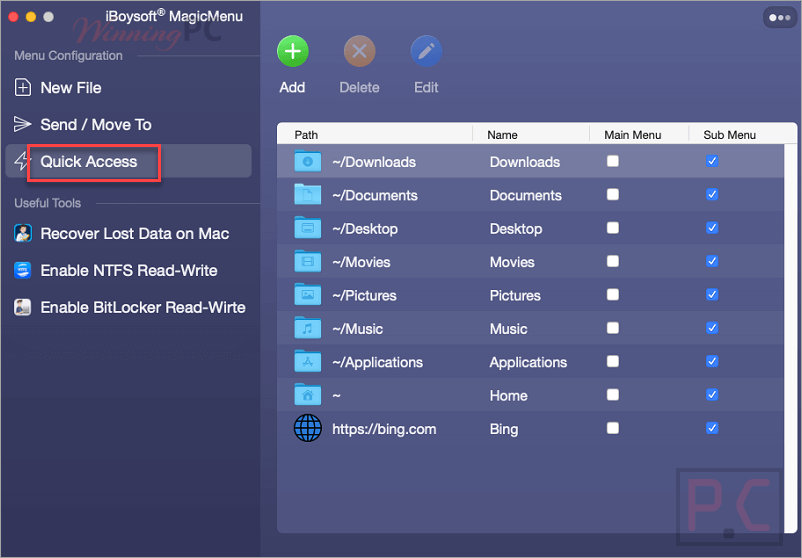Untick Sub Menu box for Pictures
This screenshot has height=558, width=802.
pos(712,295)
